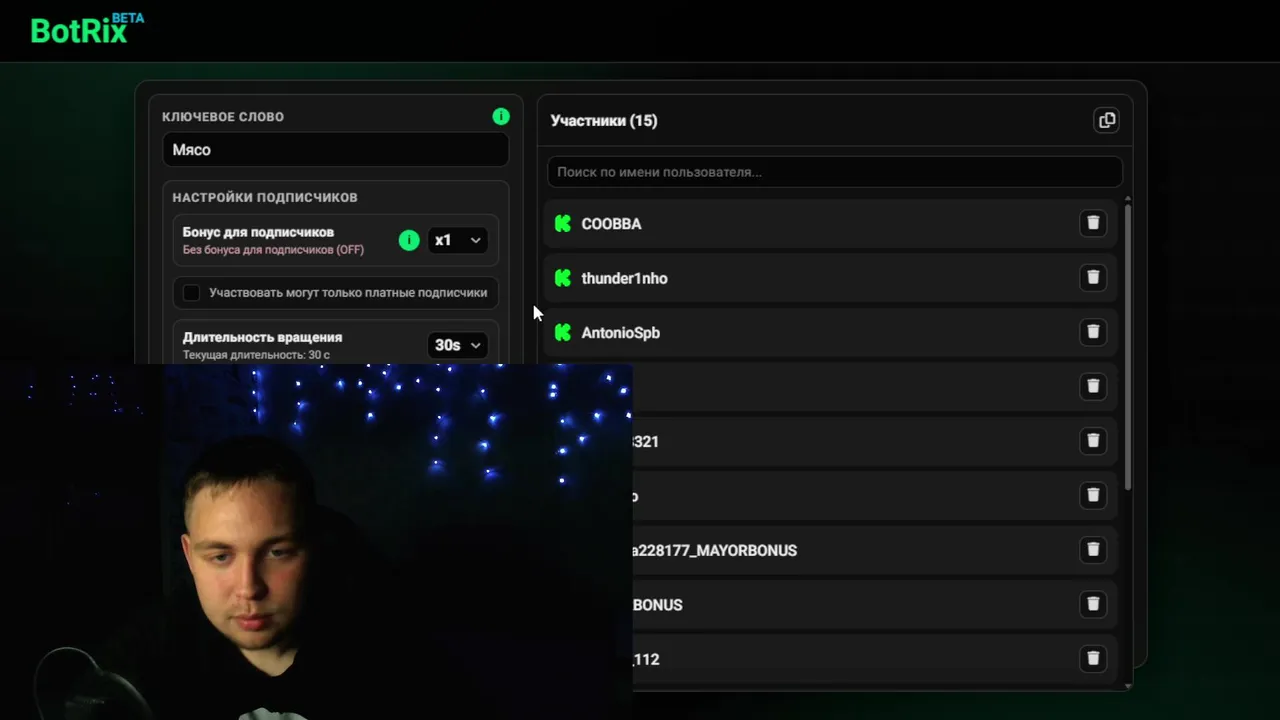Click the username search field
The width and height of the screenshot is (1280, 720).
point(834,172)
